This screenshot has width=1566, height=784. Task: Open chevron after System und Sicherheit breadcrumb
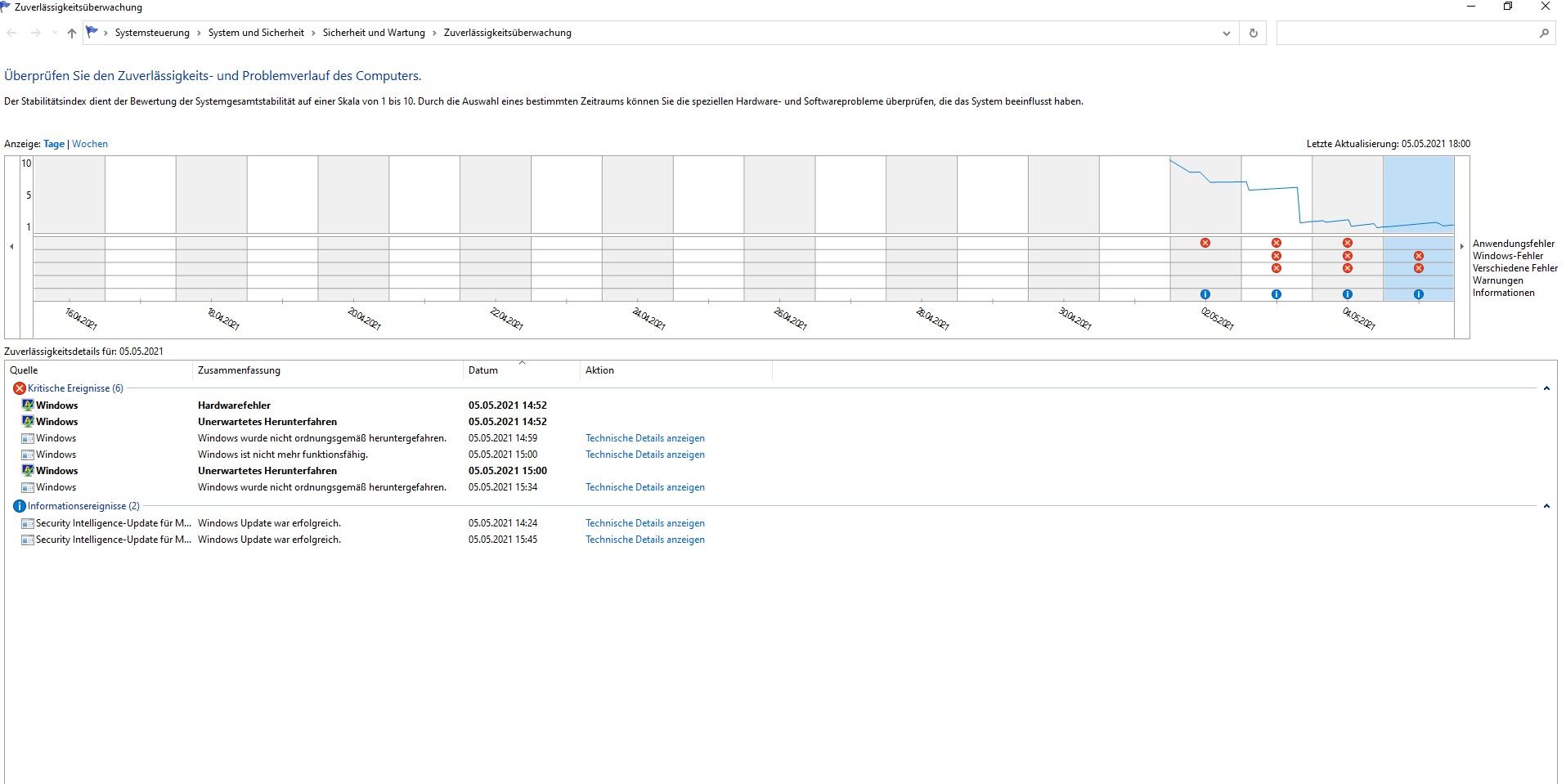313,33
